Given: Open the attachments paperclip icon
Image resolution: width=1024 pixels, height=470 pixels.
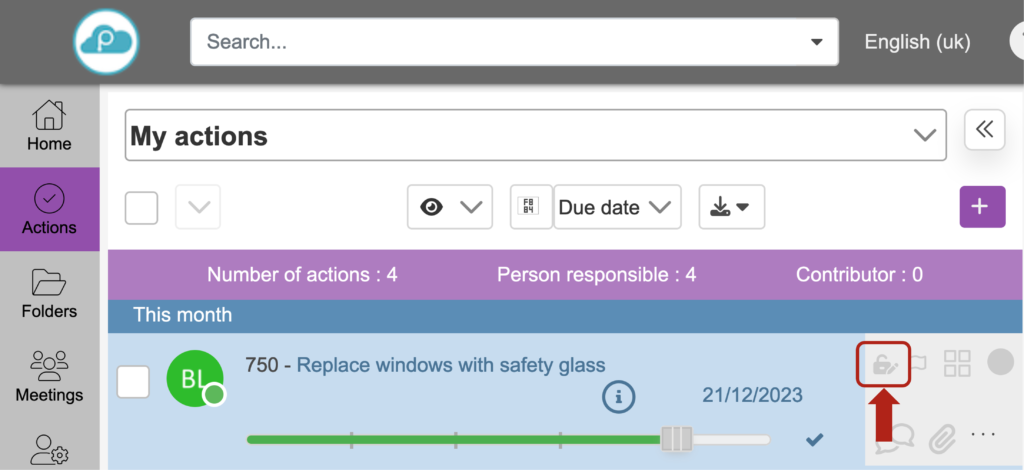Looking at the screenshot, I should 941,437.
